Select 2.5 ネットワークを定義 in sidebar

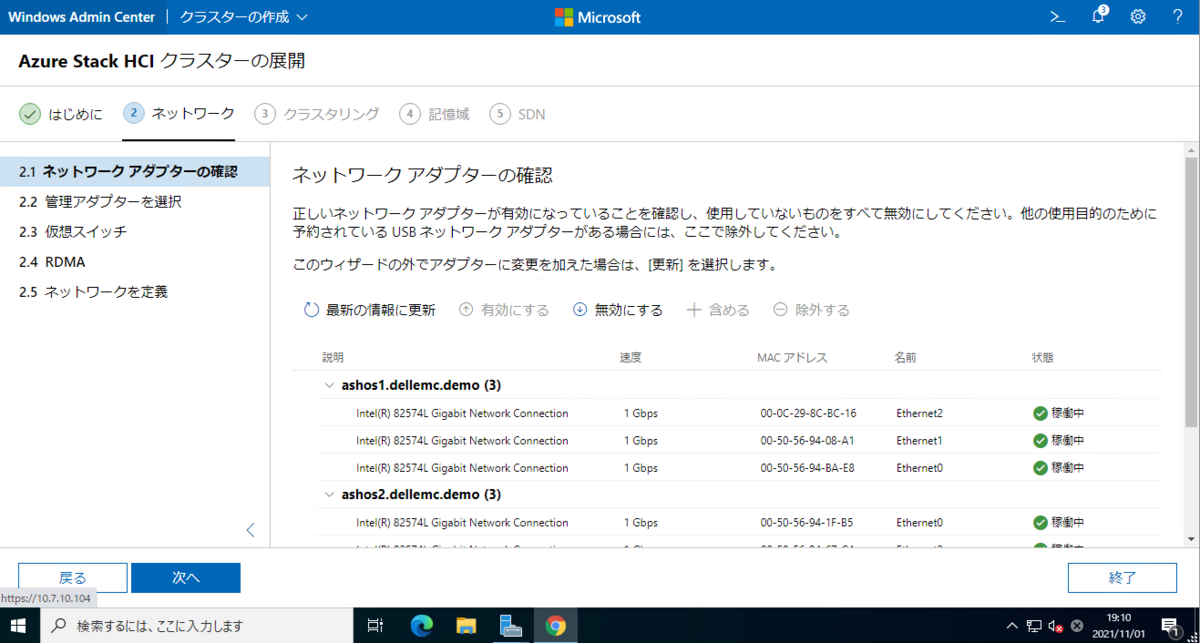point(135,292)
